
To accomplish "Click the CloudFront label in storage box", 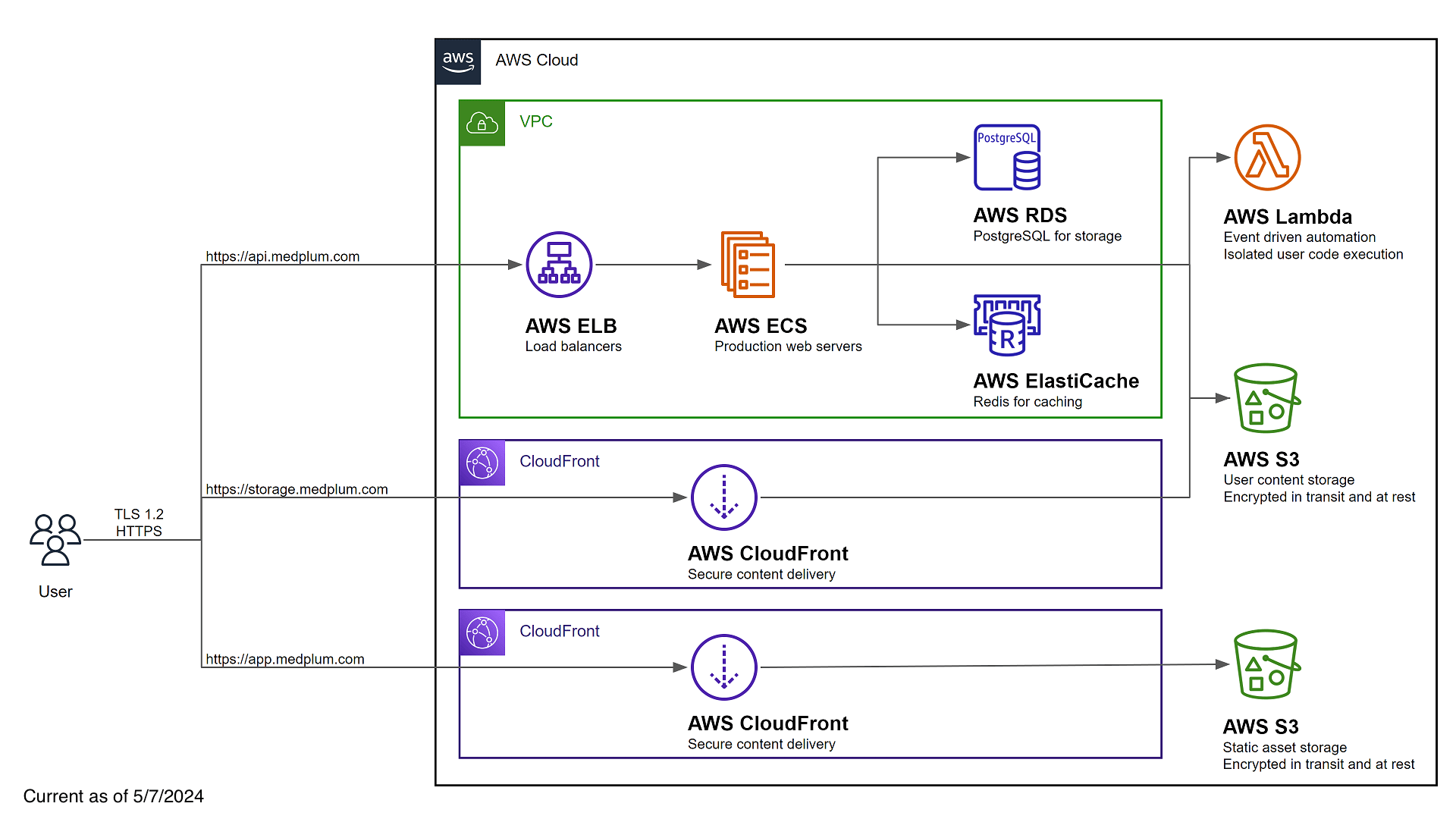I will click(560, 461).
